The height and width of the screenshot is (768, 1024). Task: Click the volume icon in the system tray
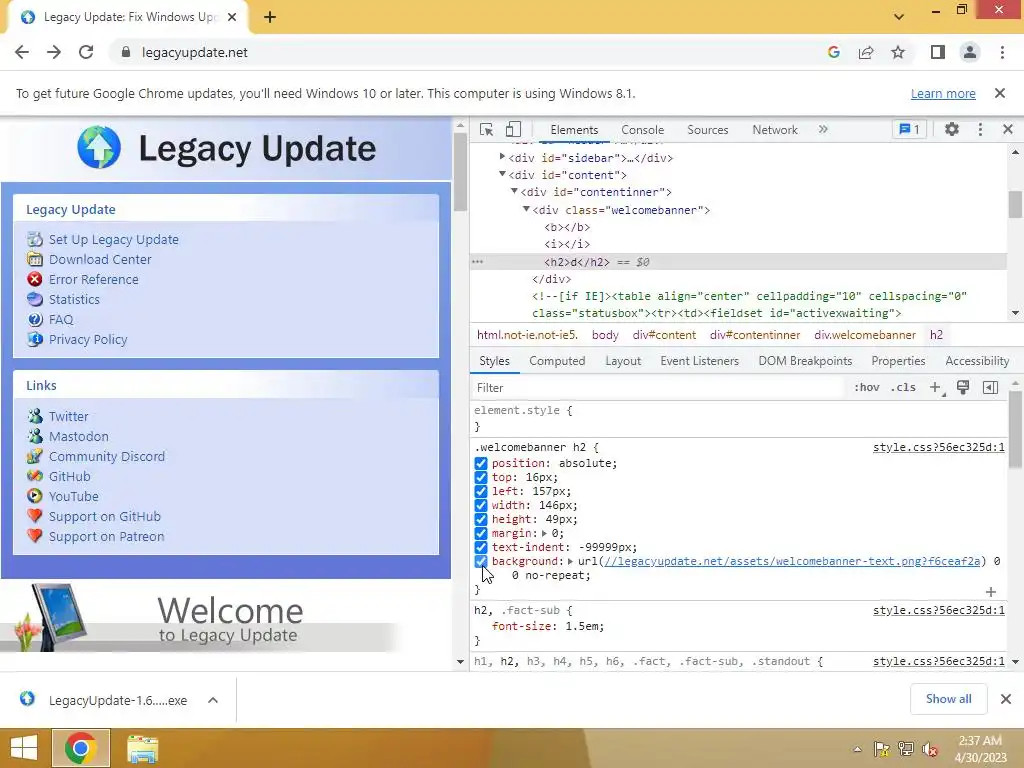coord(929,750)
